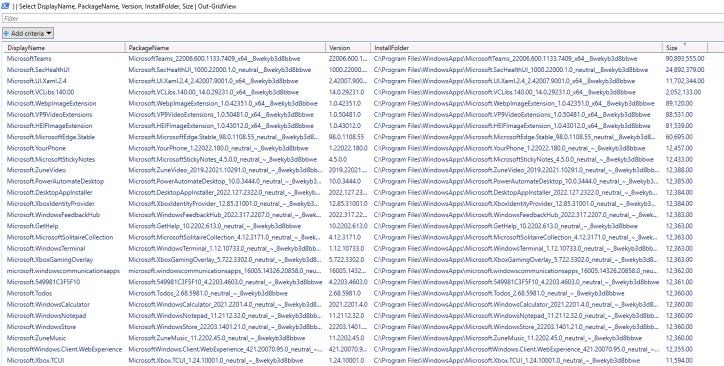Select Microsoft.Xbox.TCUI display name
Image resolution: width=724 pixels, height=366 pixels.
coord(36,360)
